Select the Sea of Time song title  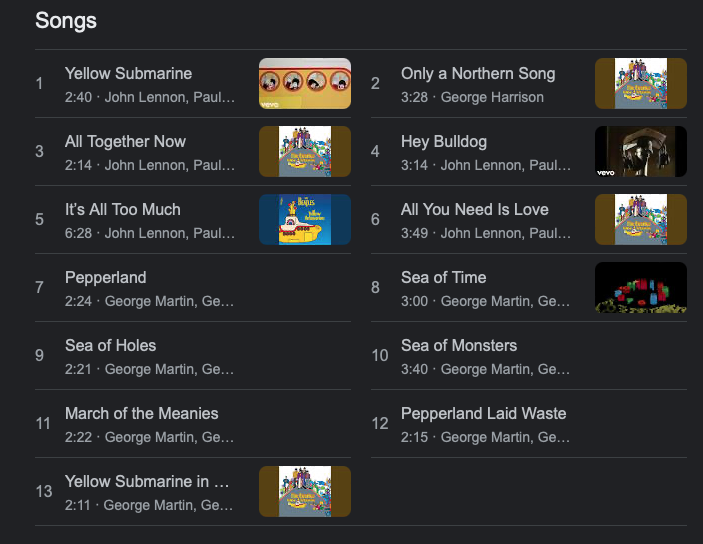tap(443, 278)
